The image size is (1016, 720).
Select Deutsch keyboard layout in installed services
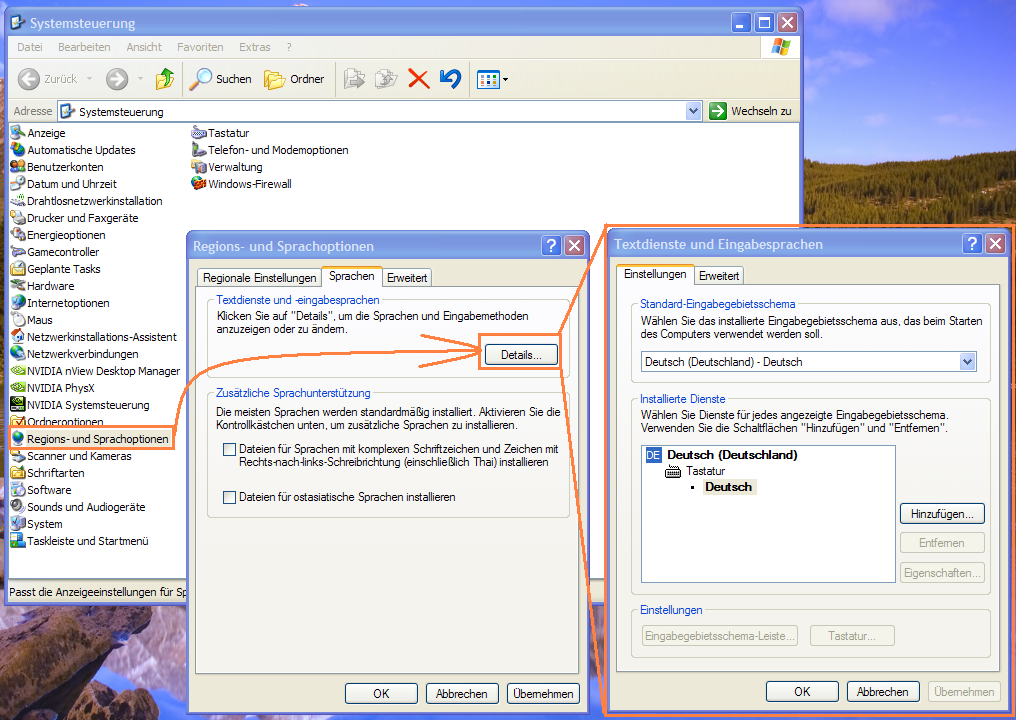(x=729, y=487)
